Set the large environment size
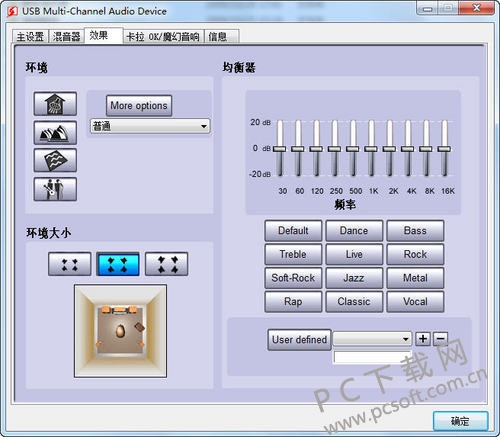 click(167, 264)
